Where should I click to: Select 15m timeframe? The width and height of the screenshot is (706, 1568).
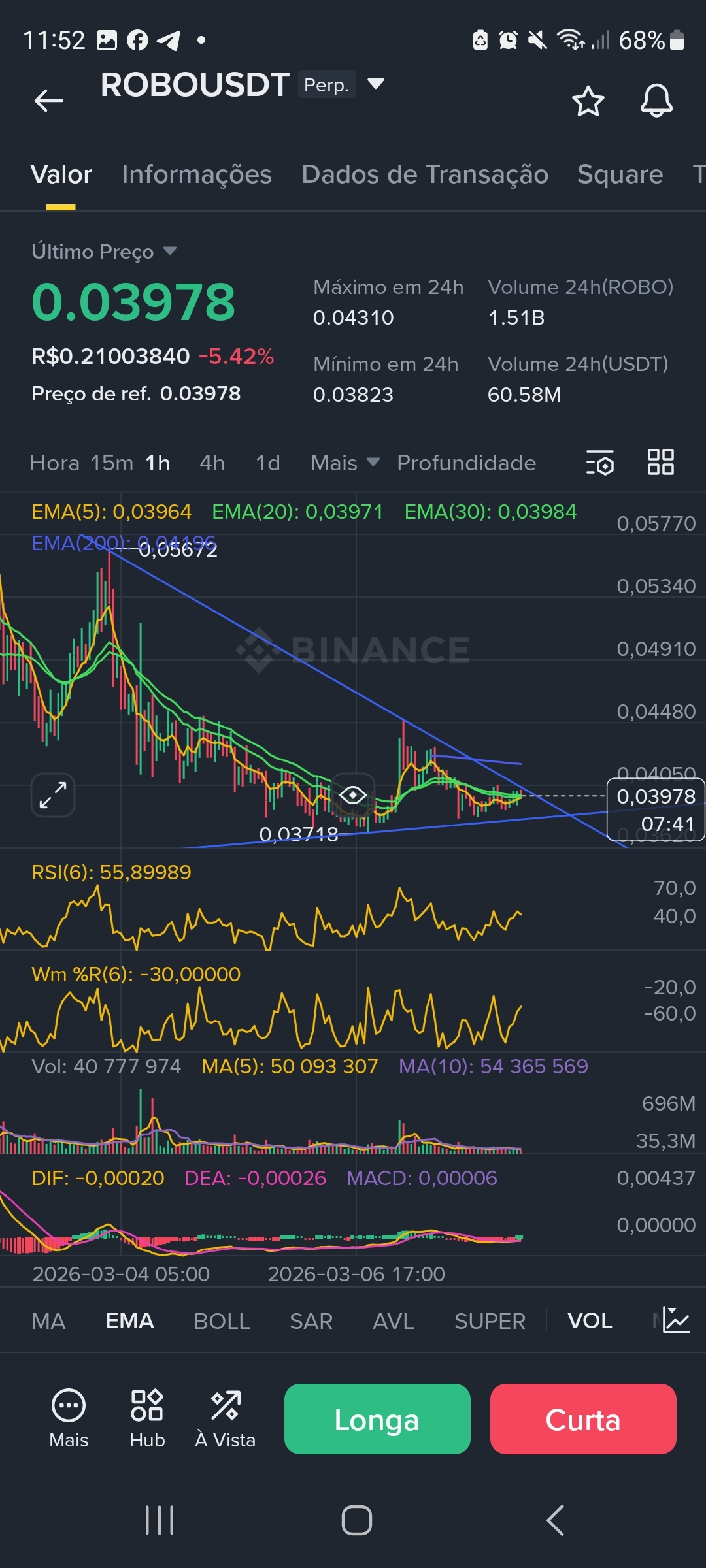click(x=112, y=463)
